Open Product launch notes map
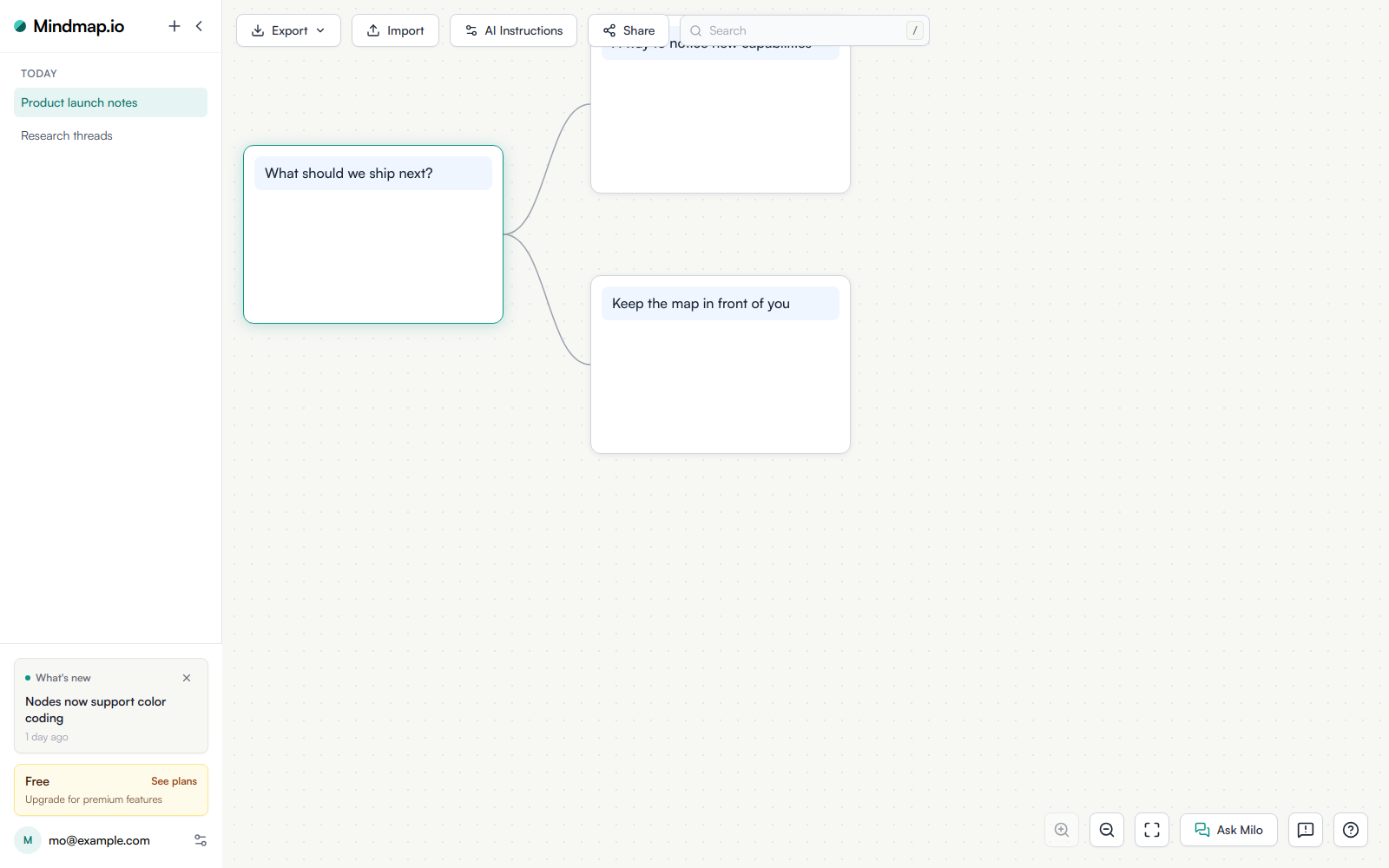Viewport: 1389px width, 868px height. (110, 102)
